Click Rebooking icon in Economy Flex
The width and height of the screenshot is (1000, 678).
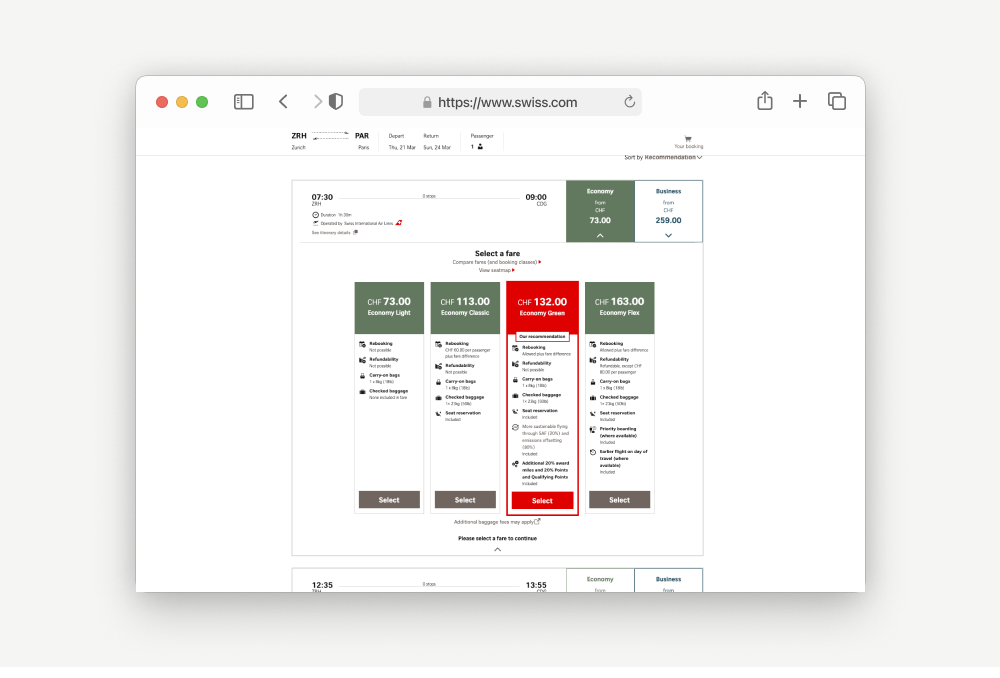point(592,344)
